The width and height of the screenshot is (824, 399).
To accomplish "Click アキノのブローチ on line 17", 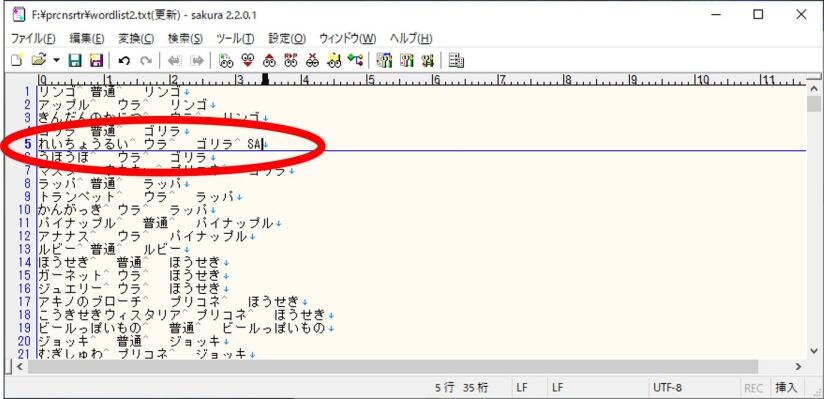I will click(89, 301).
